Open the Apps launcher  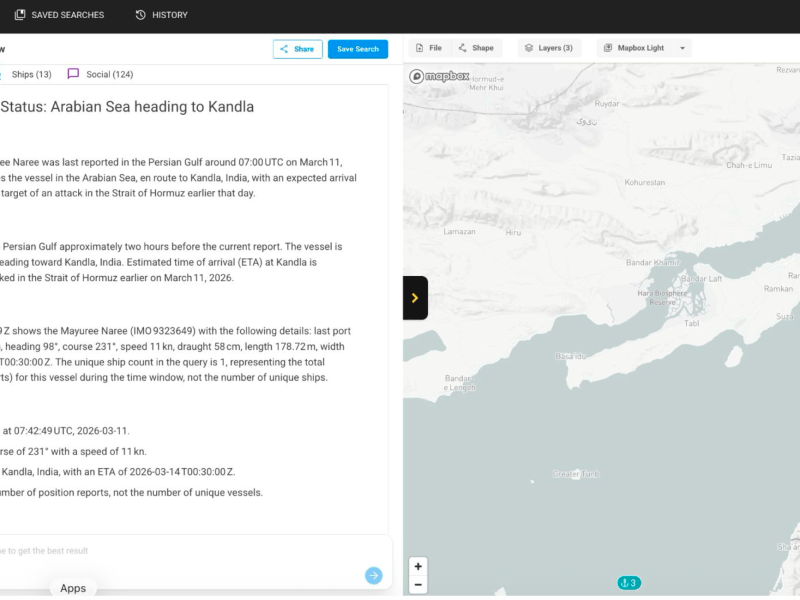73,588
